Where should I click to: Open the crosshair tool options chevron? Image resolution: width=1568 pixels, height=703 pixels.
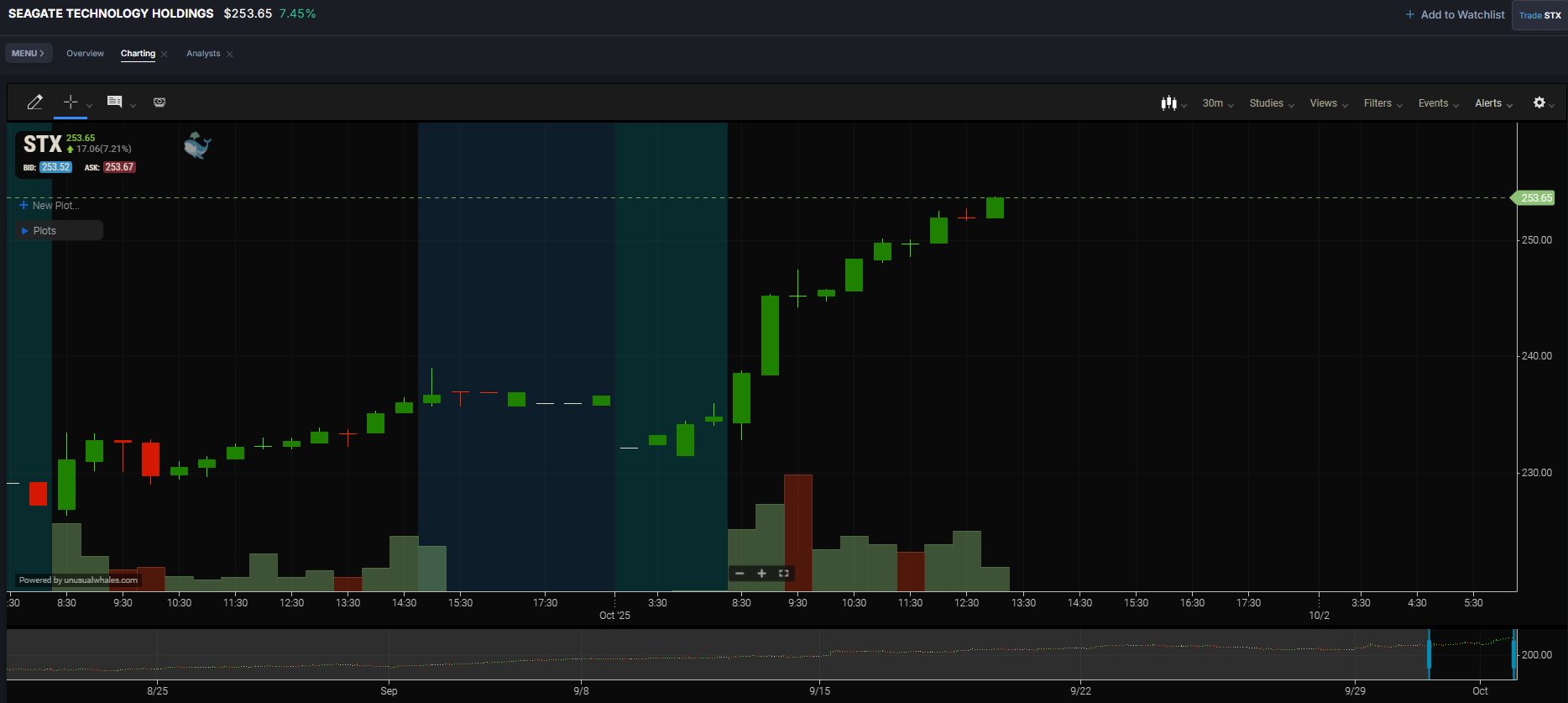click(89, 106)
